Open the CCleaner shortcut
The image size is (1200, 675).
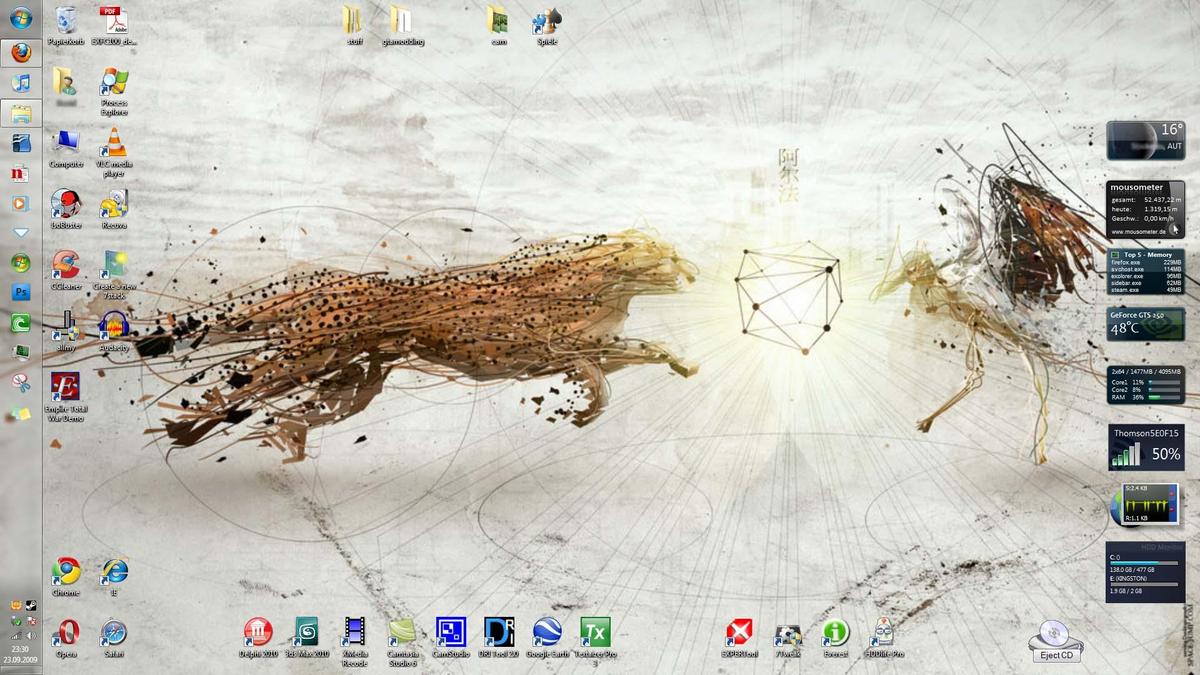click(x=66, y=265)
